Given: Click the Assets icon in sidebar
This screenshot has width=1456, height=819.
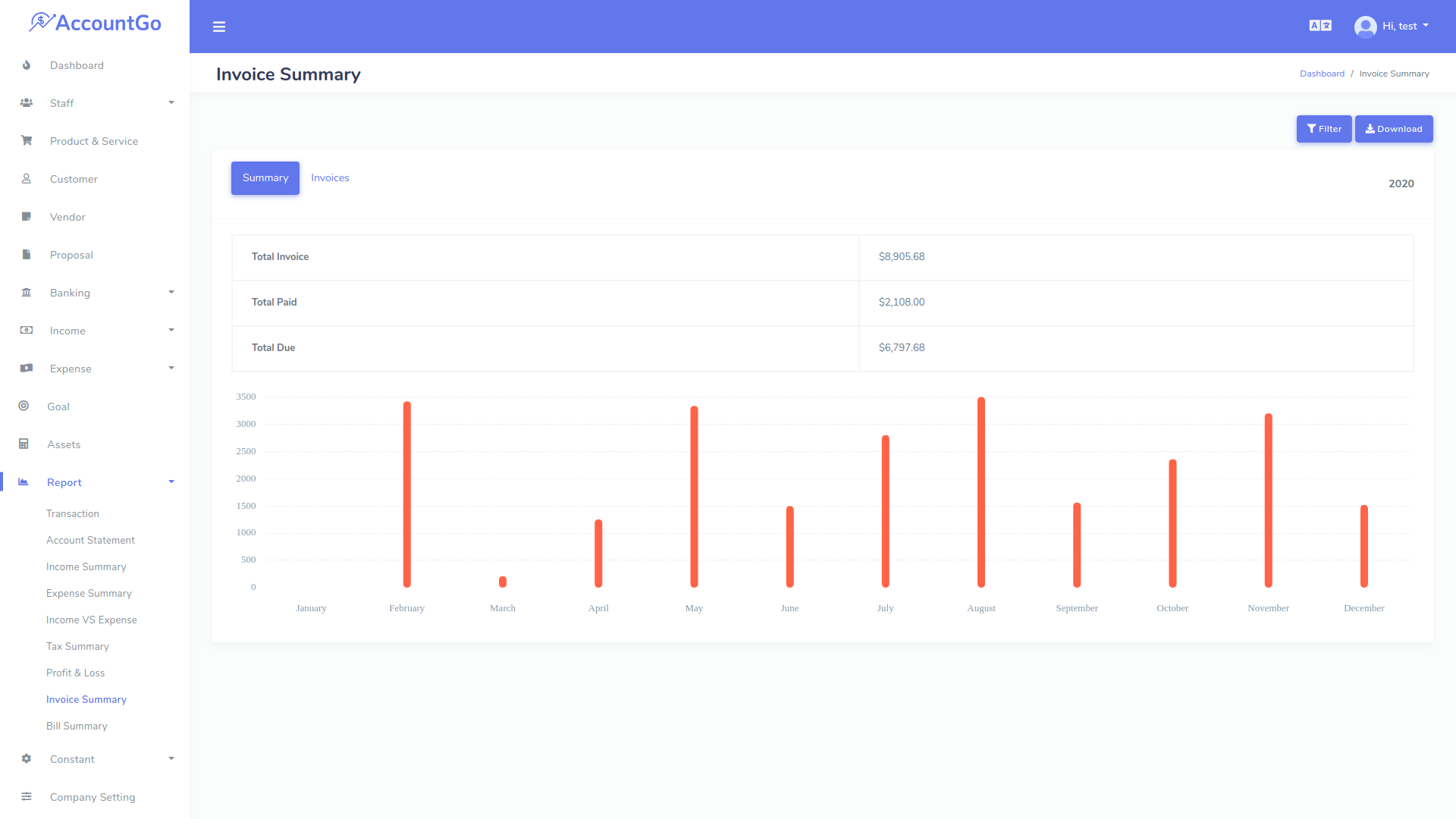Looking at the screenshot, I should click(x=27, y=444).
